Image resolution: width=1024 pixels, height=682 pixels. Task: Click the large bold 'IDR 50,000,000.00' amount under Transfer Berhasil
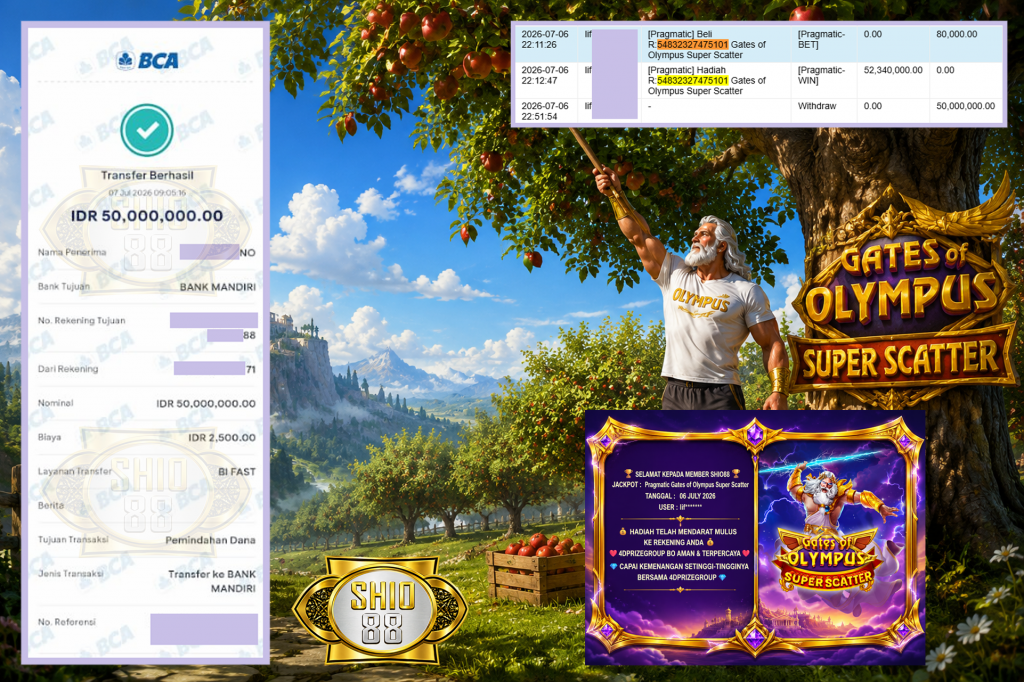coord(147,216)
